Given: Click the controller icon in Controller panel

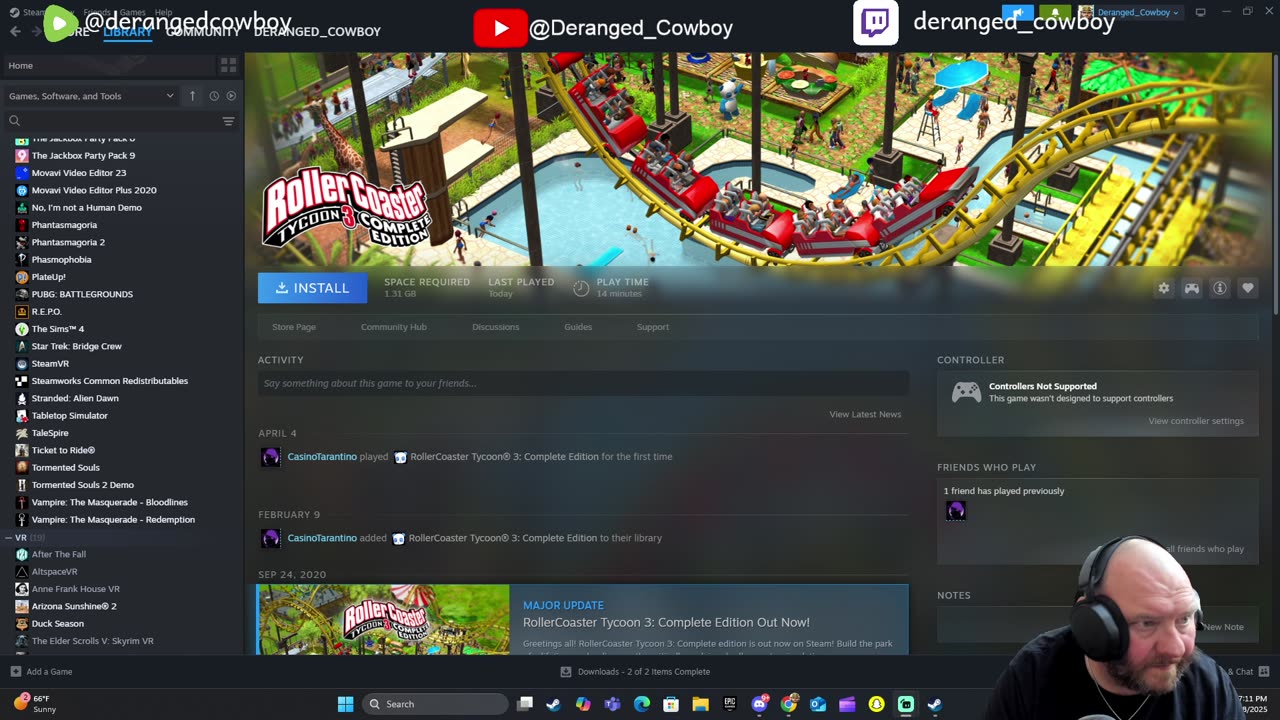Looking at the screenshot, I should [966, 392].
